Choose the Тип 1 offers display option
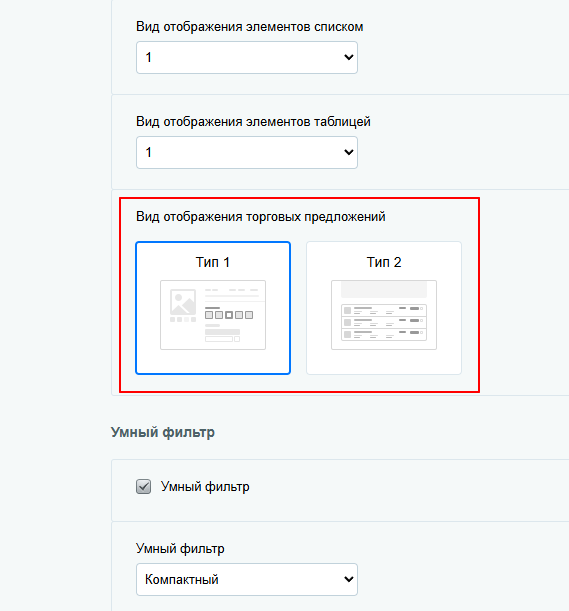 pos(213,308)
